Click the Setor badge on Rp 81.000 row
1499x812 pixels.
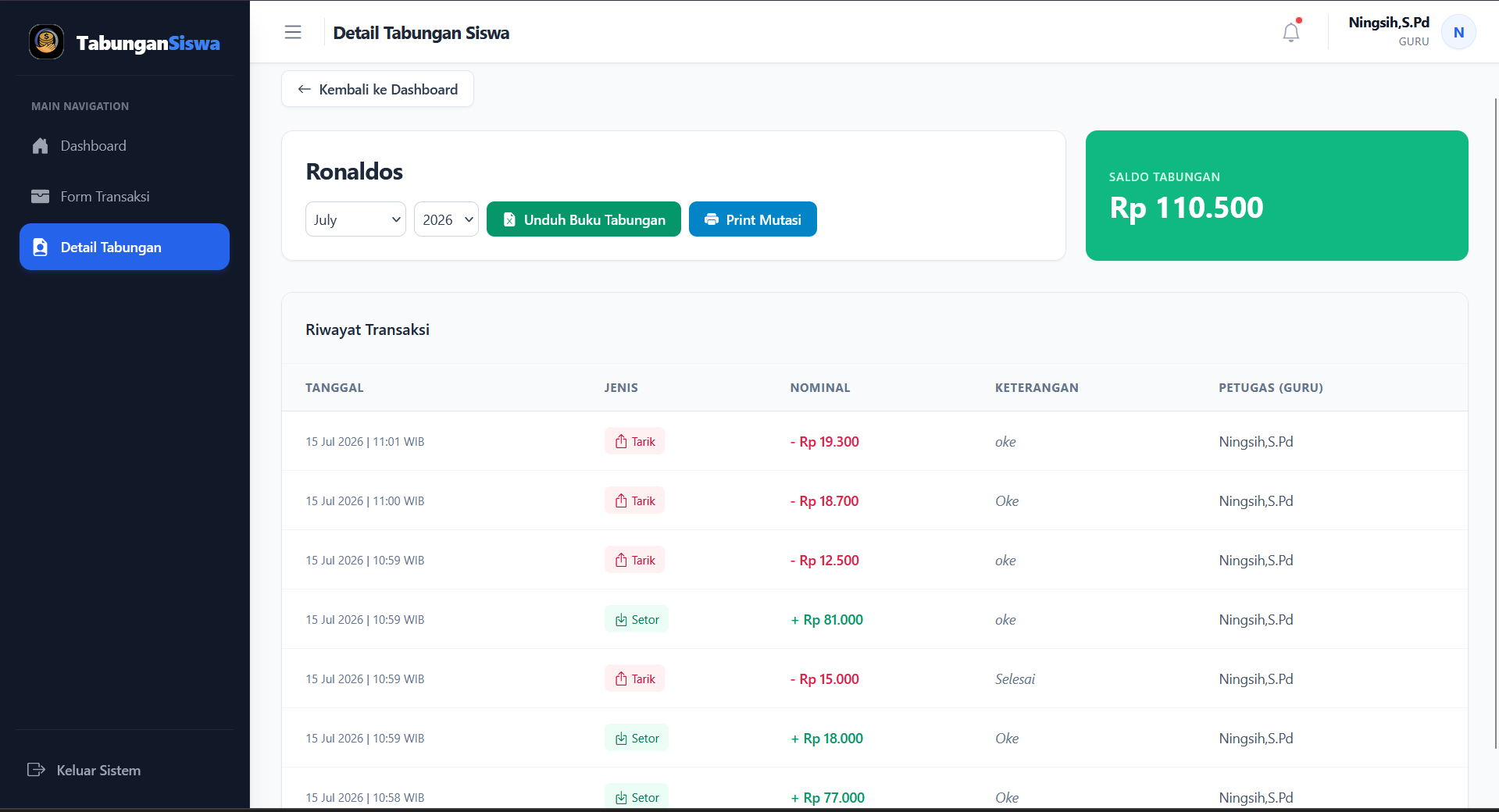tap(637, 619)
